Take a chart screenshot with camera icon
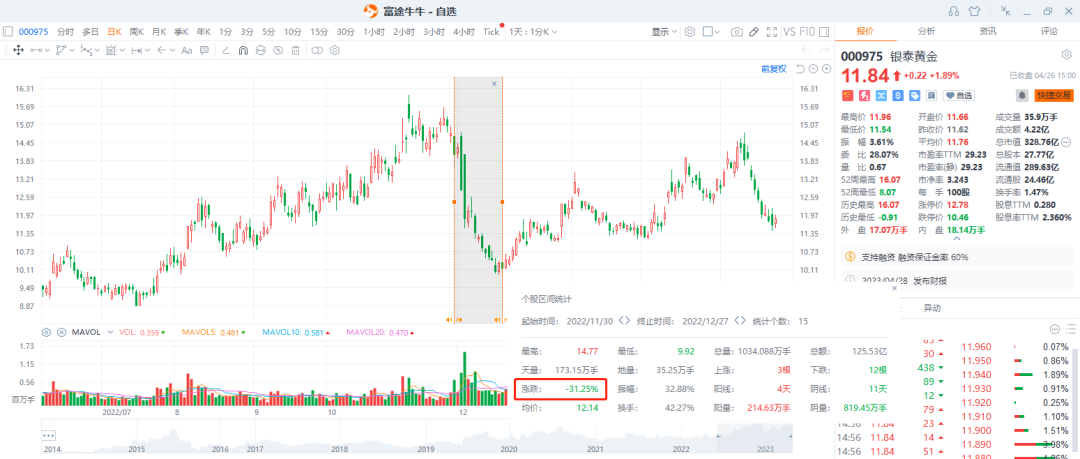This screenshot has width=1080, height=459. point(737,32)
